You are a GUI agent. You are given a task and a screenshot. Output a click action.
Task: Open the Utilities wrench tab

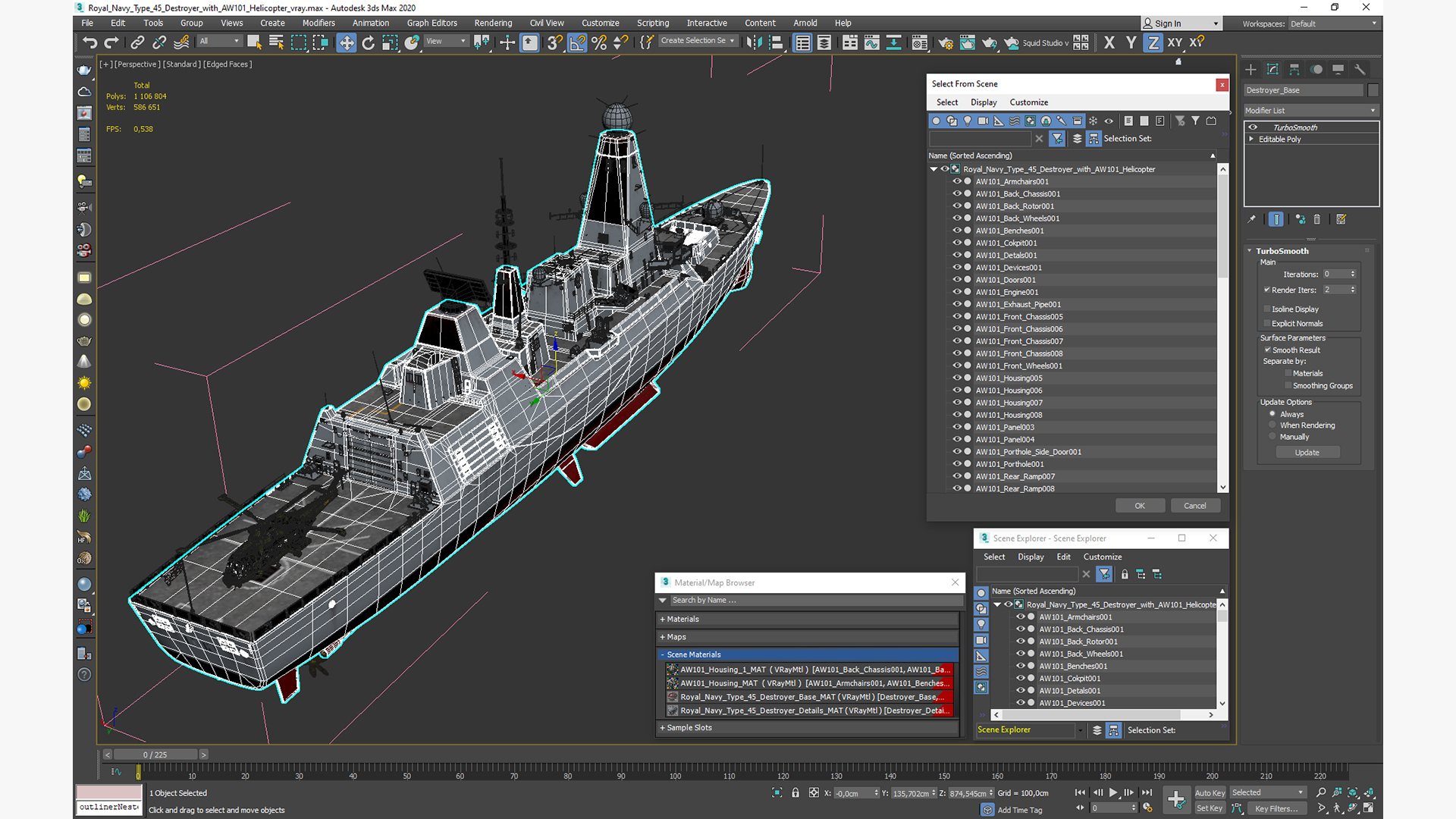tap(1360, 69)
